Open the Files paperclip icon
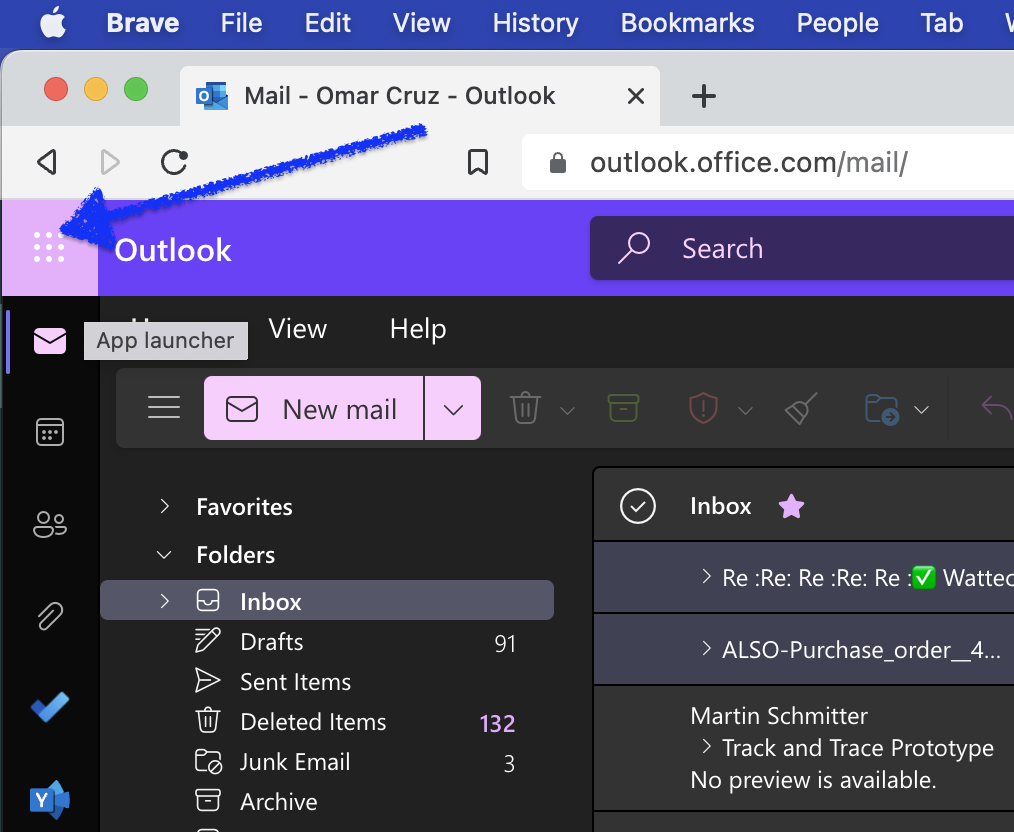 [x=49, y=616]
